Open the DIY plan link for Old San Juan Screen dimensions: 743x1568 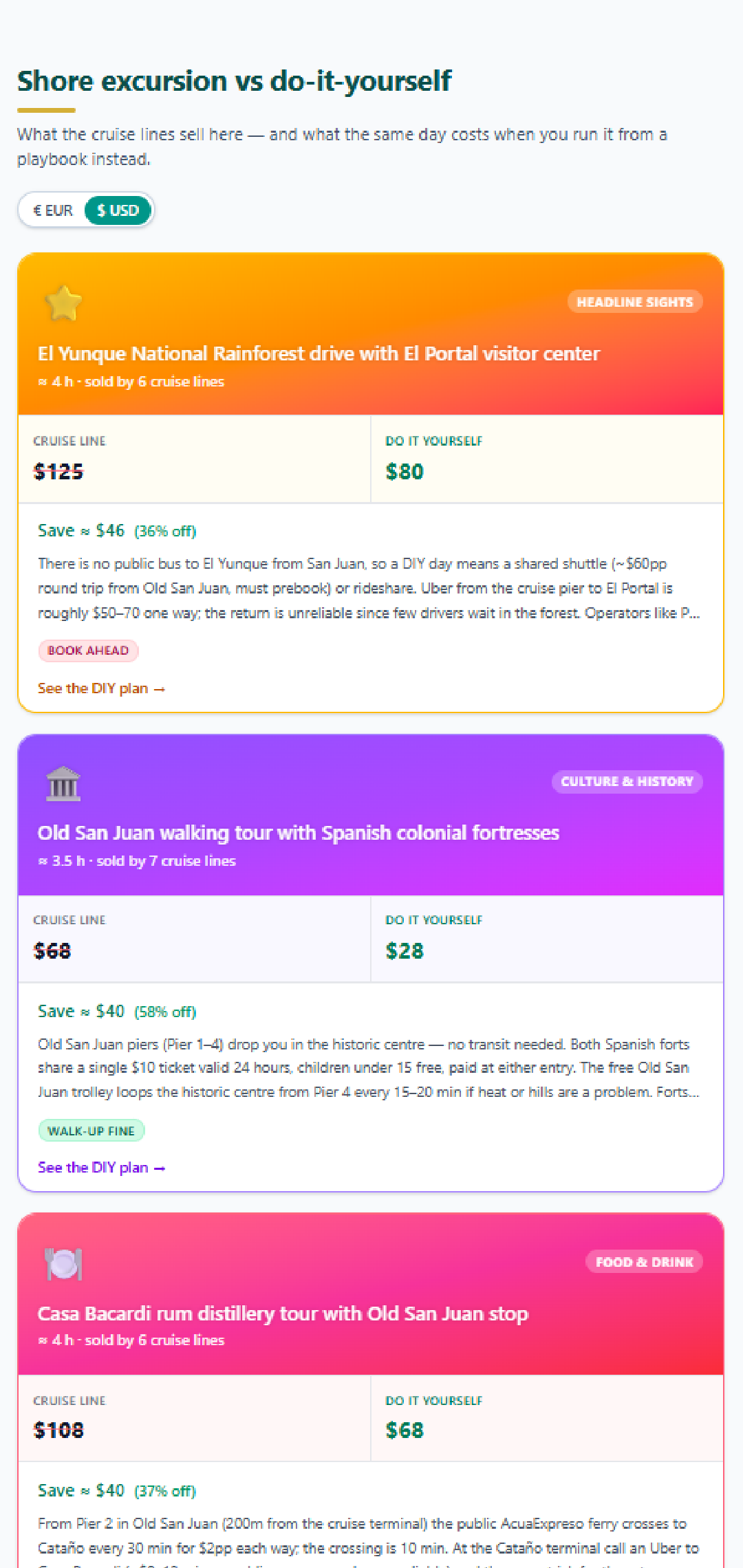(102, 1168)
